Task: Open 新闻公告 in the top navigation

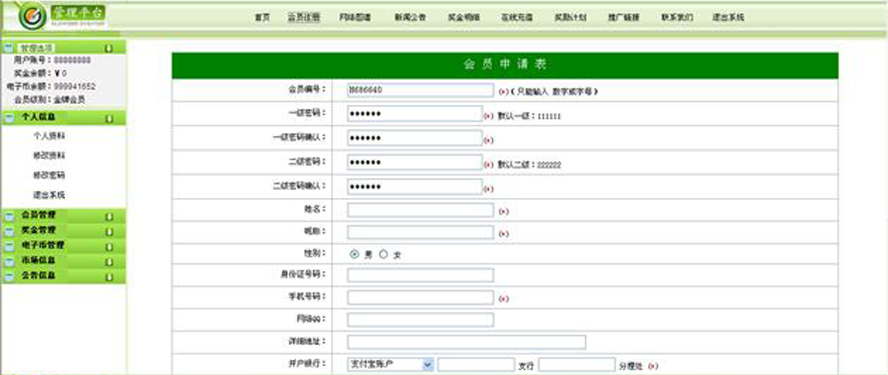Action: (x=411, y=18)
